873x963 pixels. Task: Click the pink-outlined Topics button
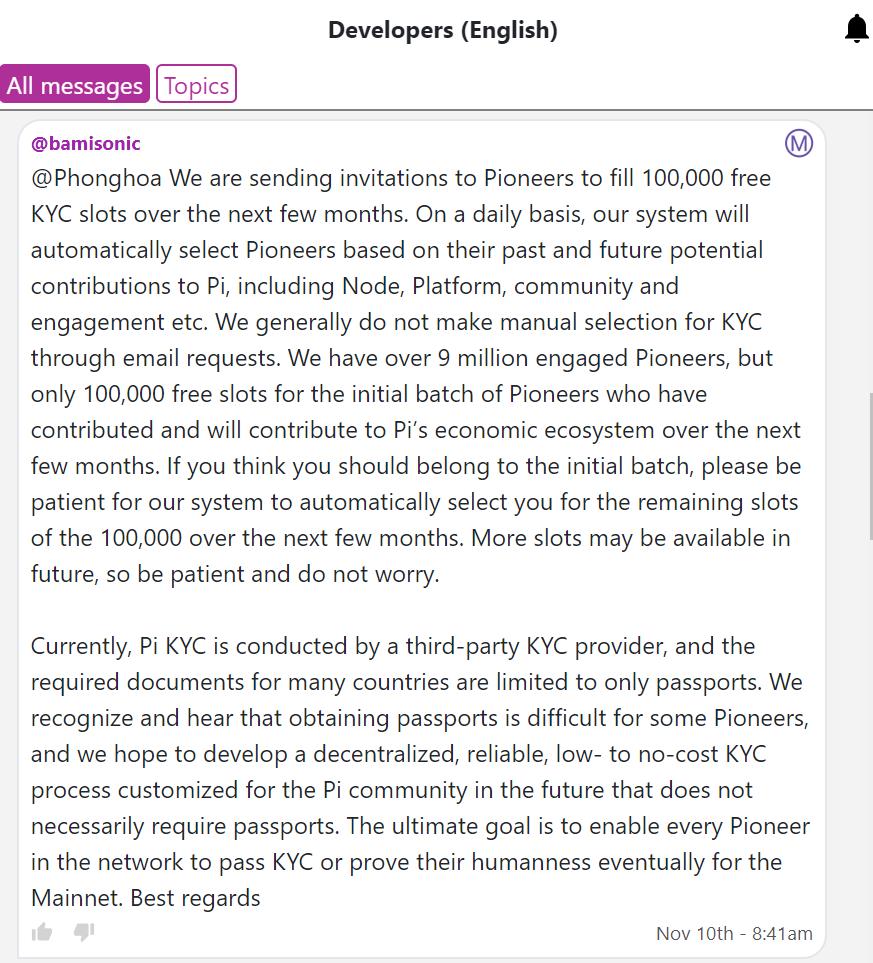196,84
